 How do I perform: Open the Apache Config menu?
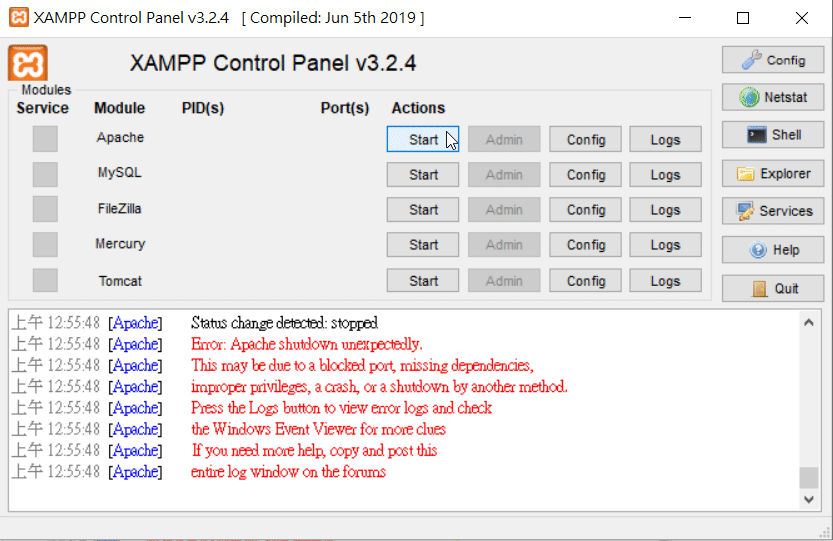pyautogui.click(x=585, y=139)
